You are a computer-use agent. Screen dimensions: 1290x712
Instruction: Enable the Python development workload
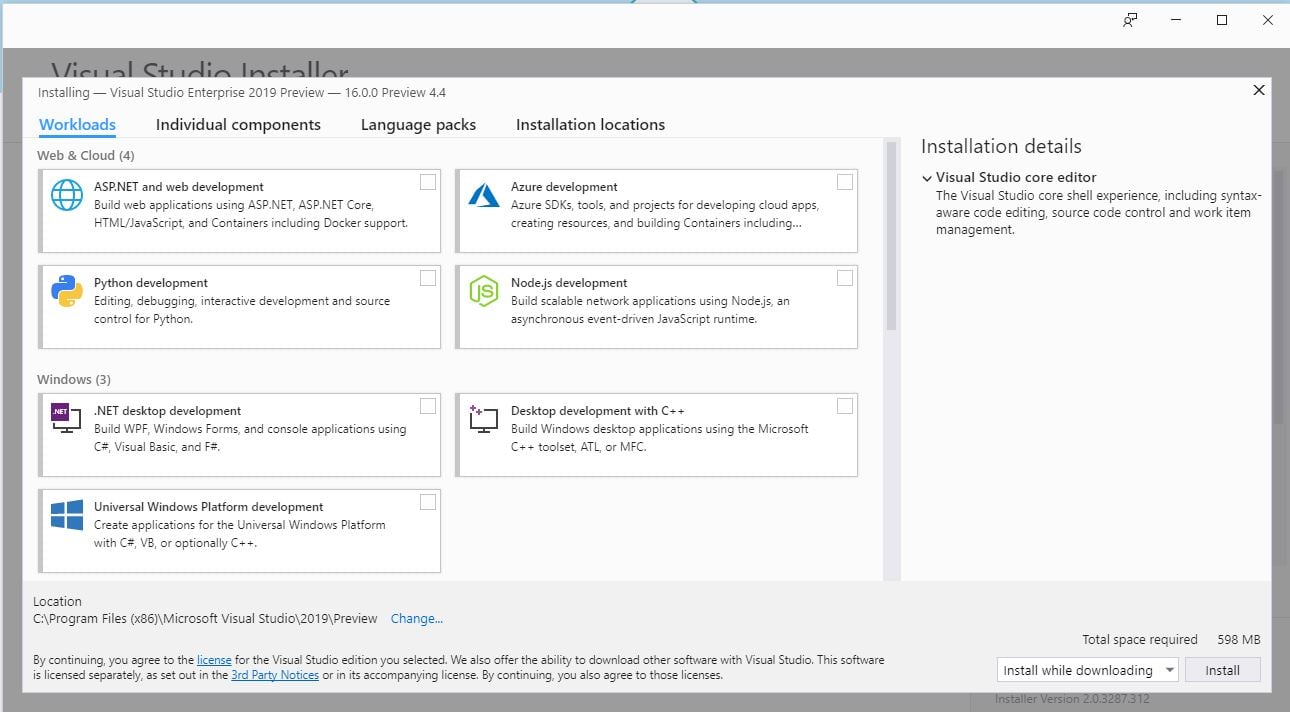click(428, 278)
